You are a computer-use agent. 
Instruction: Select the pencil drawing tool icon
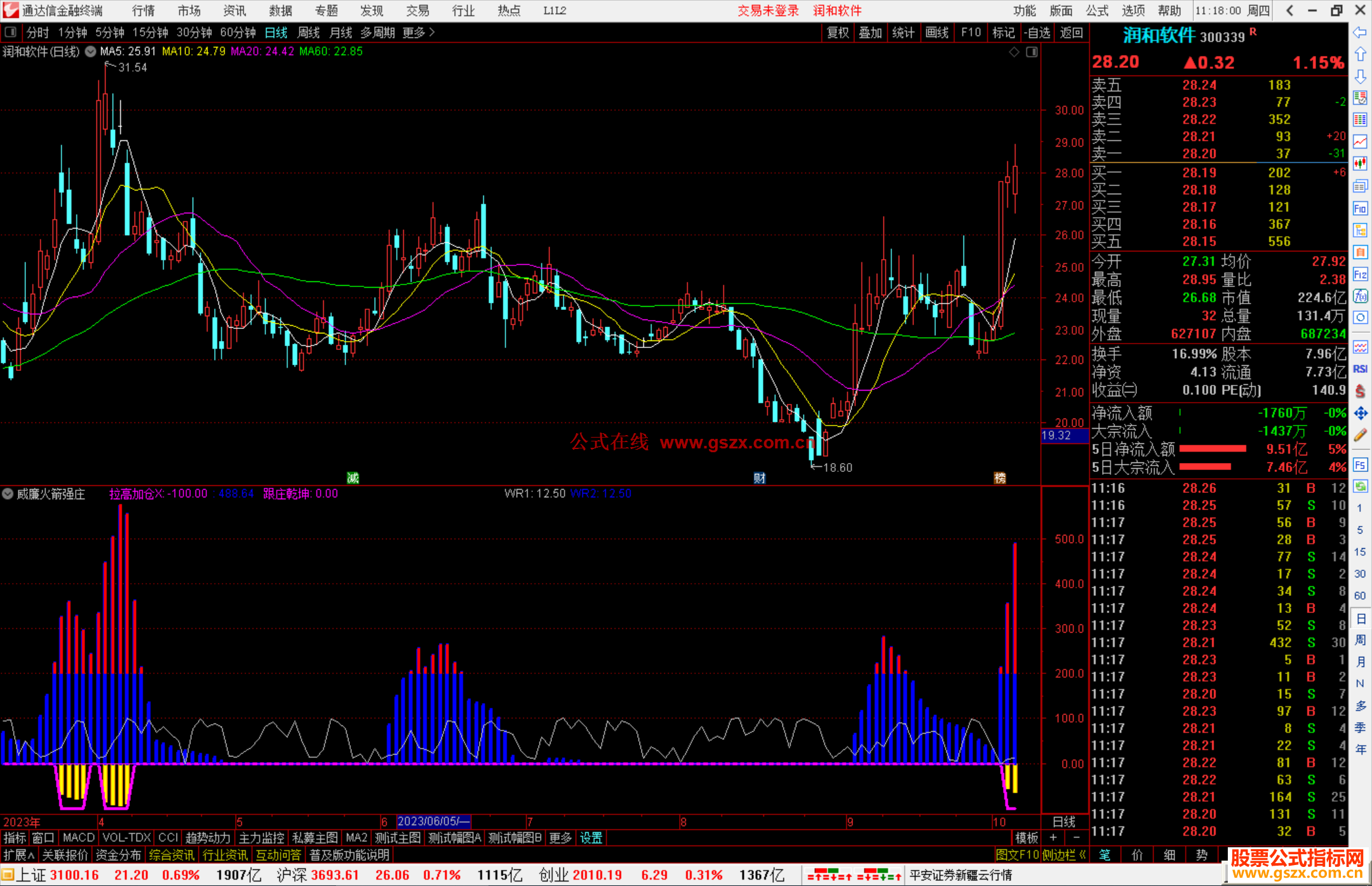click(x=1360, y=435)
